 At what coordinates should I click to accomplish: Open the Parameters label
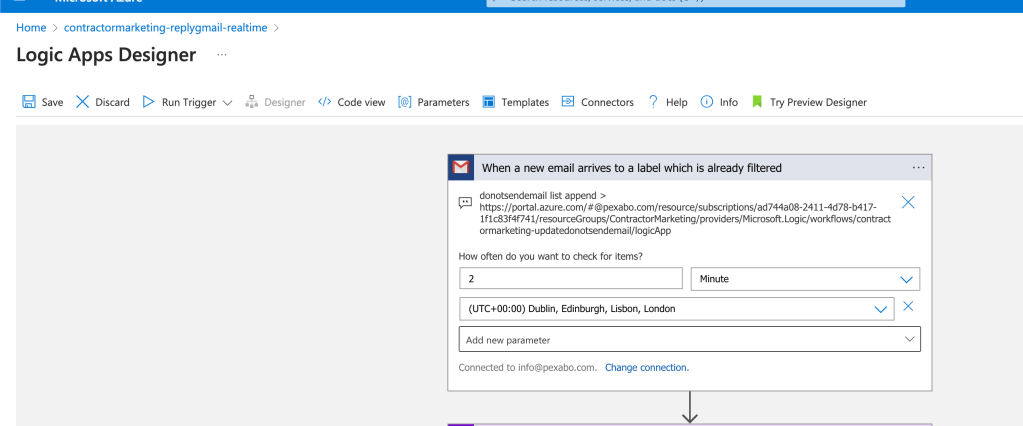pyautogui.click(x=444, y=102)
